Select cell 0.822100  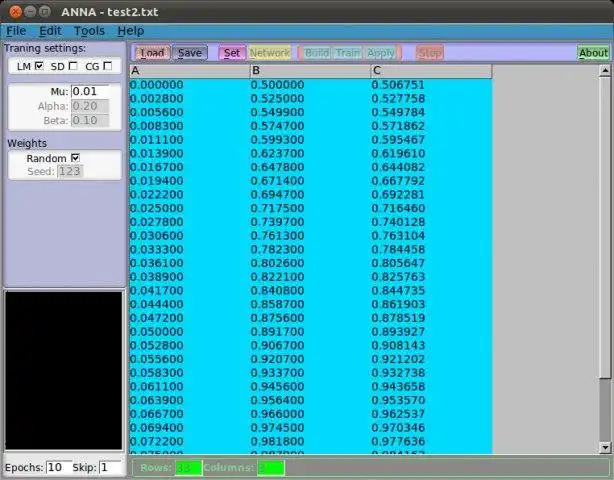pos(277,277)
